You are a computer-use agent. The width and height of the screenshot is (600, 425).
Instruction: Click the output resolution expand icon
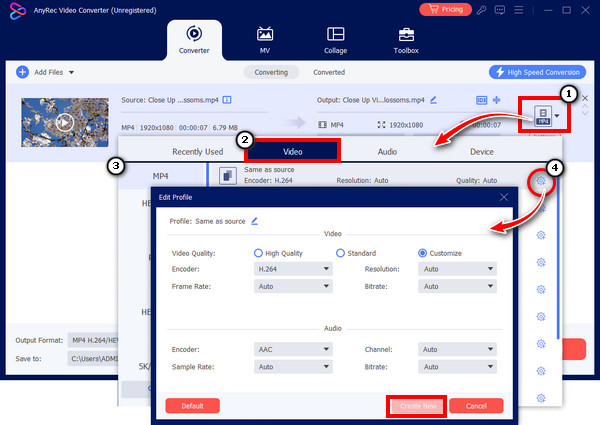coord(381,125)
